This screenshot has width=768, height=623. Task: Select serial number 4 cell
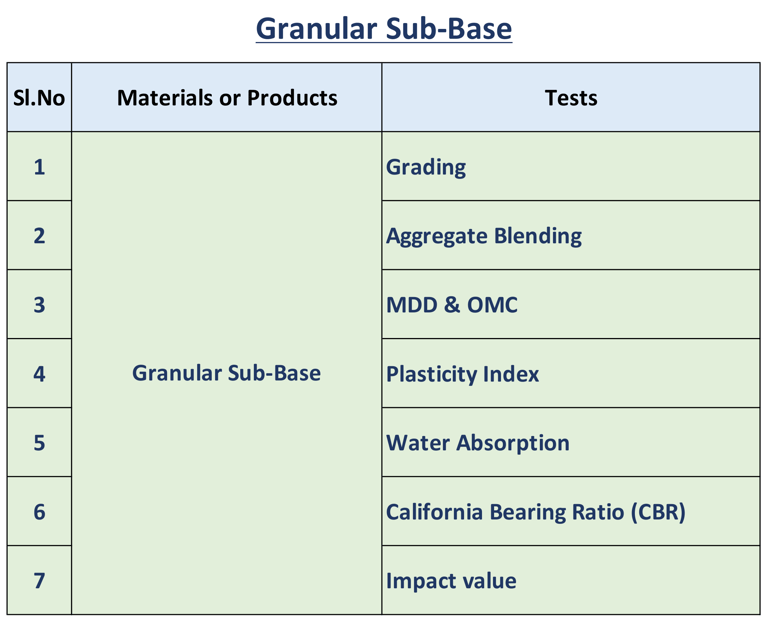39,374
